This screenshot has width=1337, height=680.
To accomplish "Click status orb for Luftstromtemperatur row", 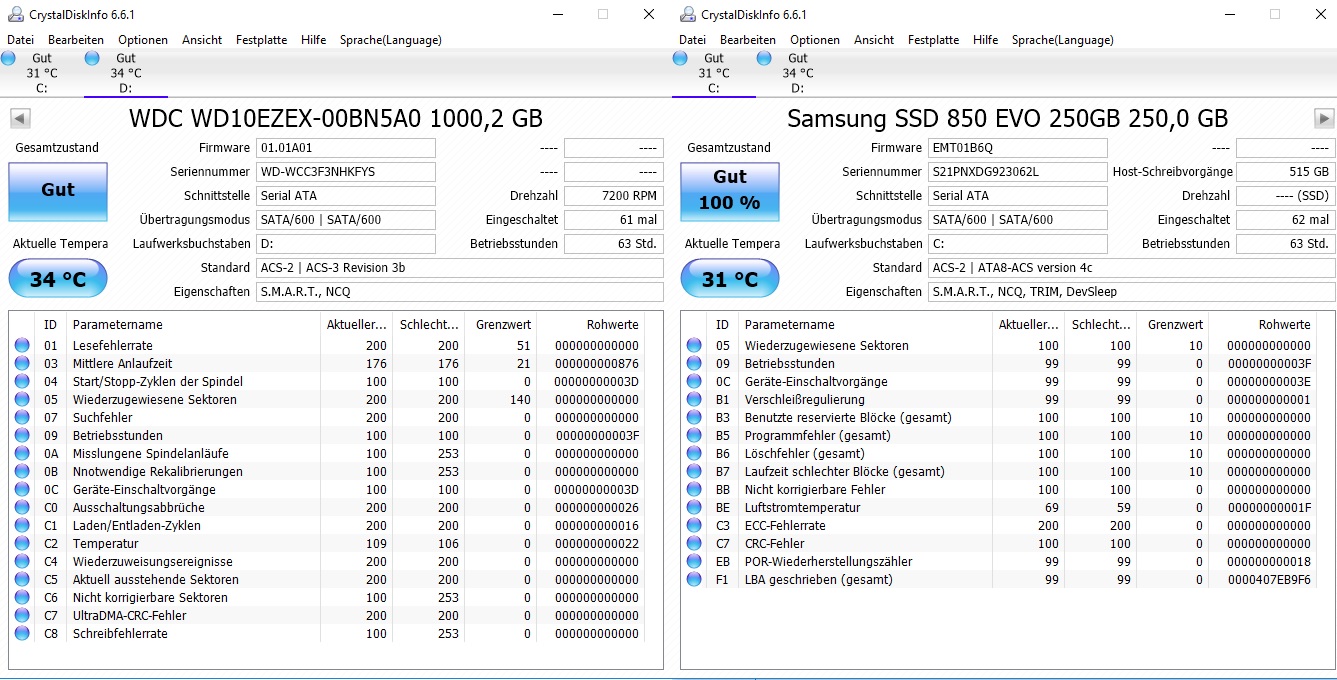I will [x=694, y=508].
